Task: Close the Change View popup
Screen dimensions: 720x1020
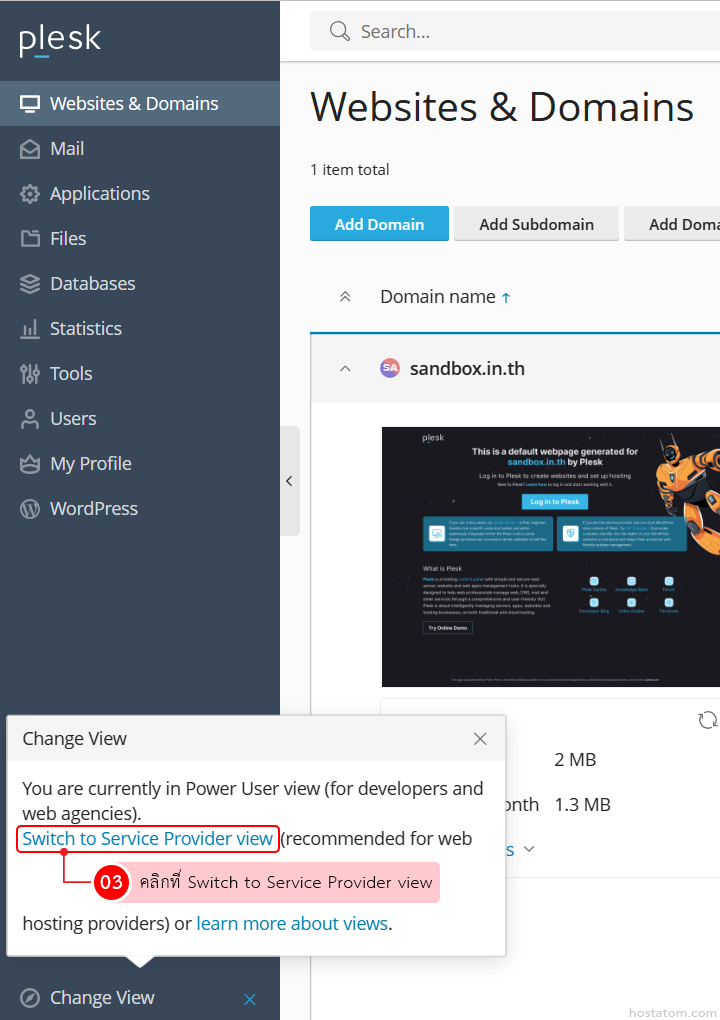Action: 480,739
